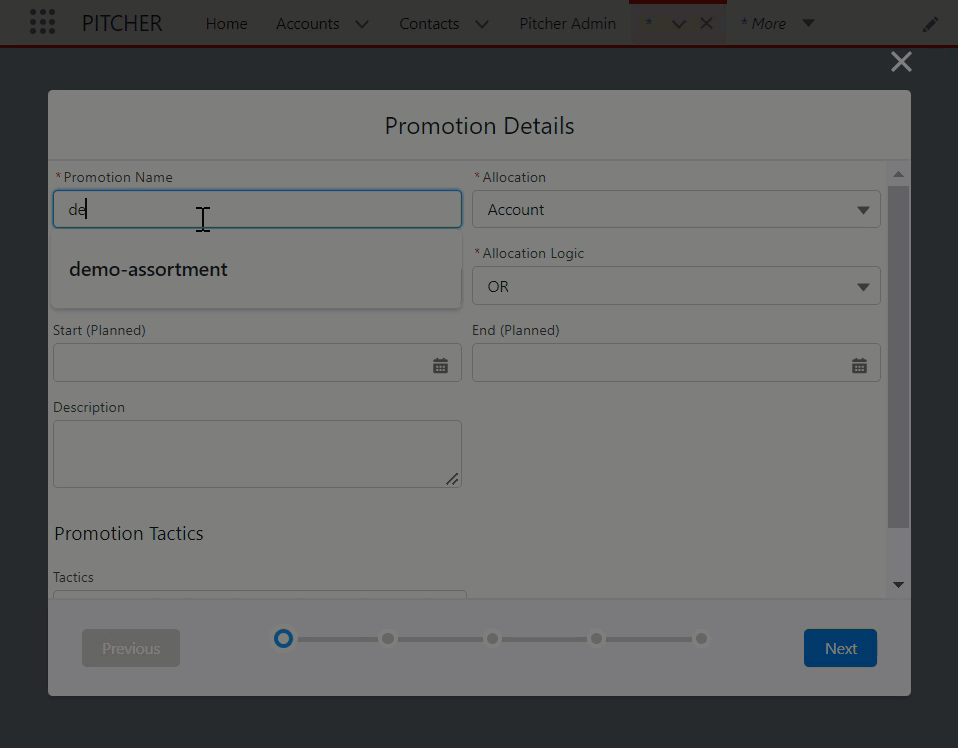This screenshot has height=748, width=958.
Task: Go to the Home tab
Action: (x=226, y=24)
